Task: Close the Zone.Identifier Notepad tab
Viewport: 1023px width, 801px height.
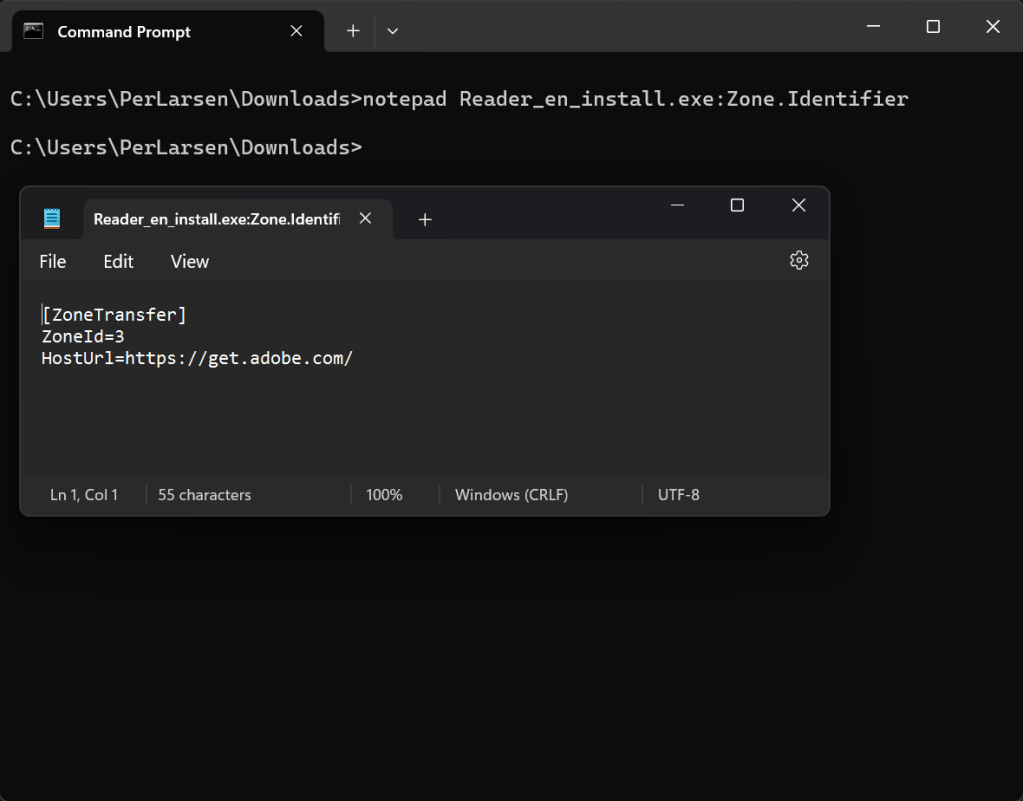Action: click(365, 218)
